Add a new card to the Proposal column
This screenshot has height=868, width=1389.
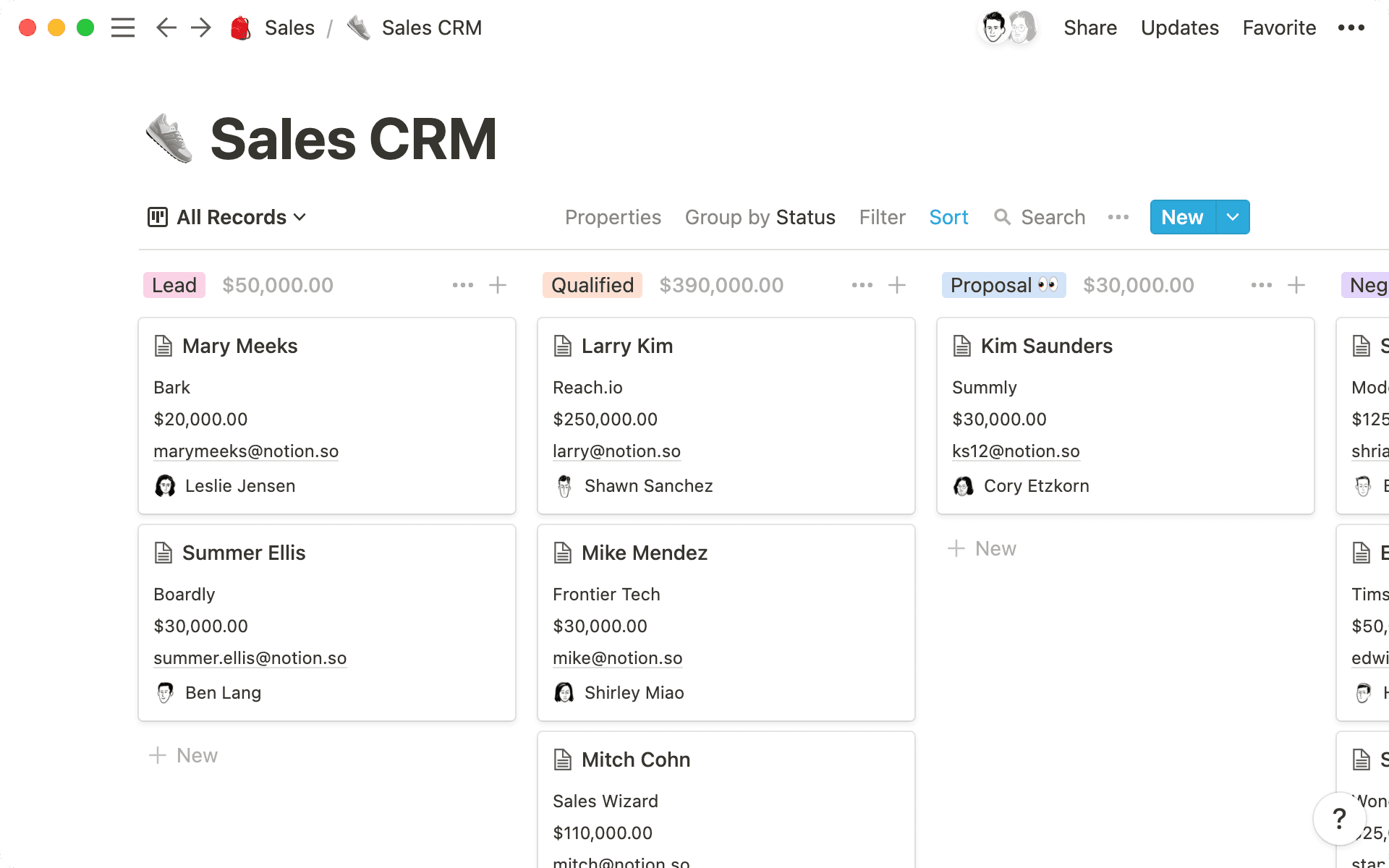click(982, 548)
